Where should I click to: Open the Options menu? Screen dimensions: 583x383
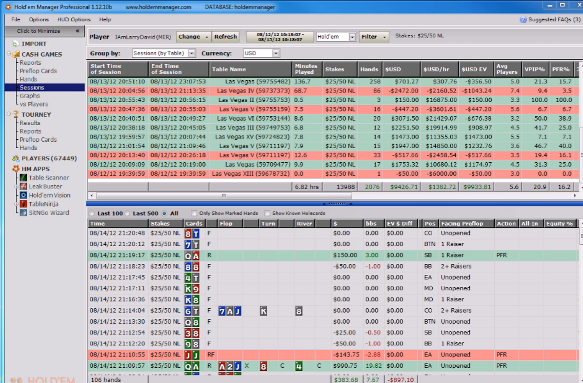point(39,19)
